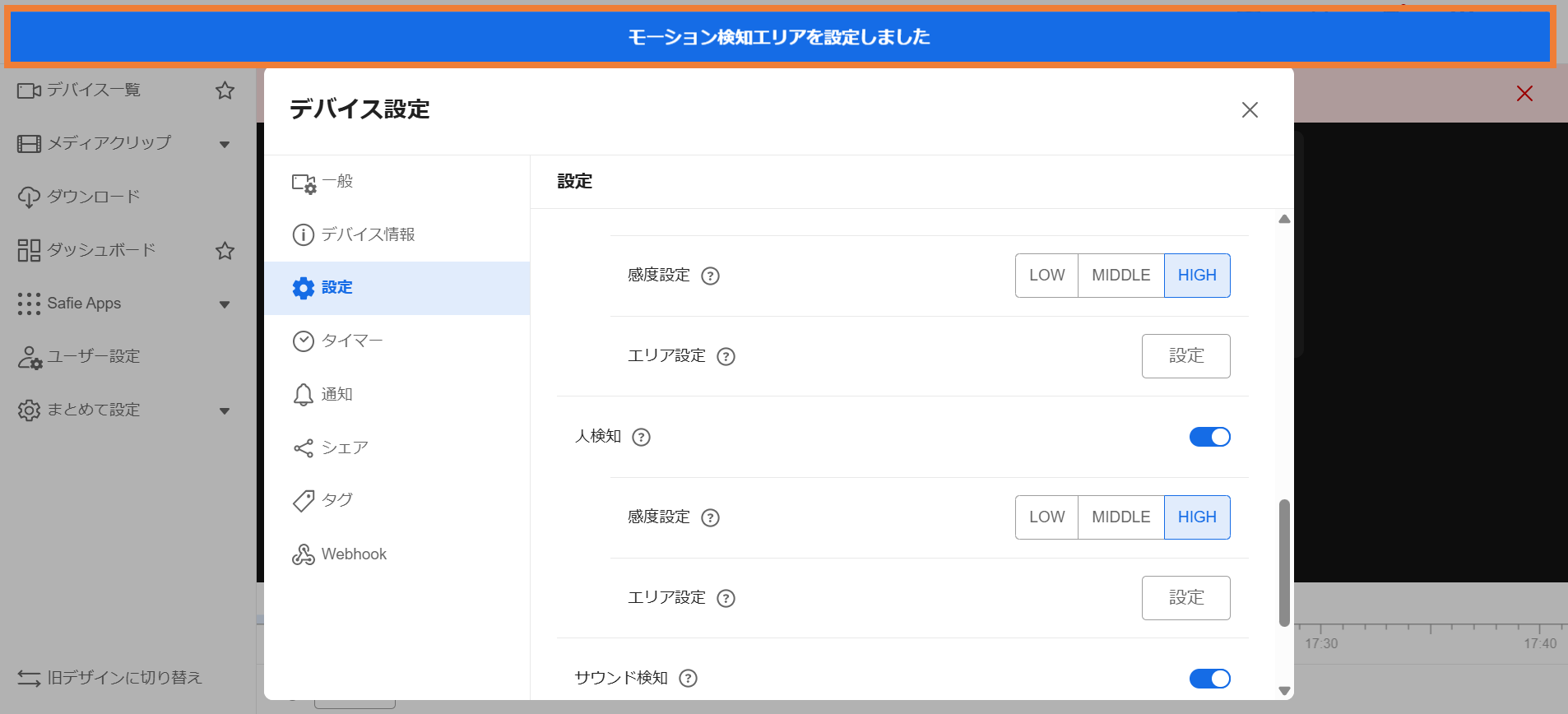Click the 17:40 mark on the timeline
This screenshot has height=714, width=1568.
(x=1540, y=643)
